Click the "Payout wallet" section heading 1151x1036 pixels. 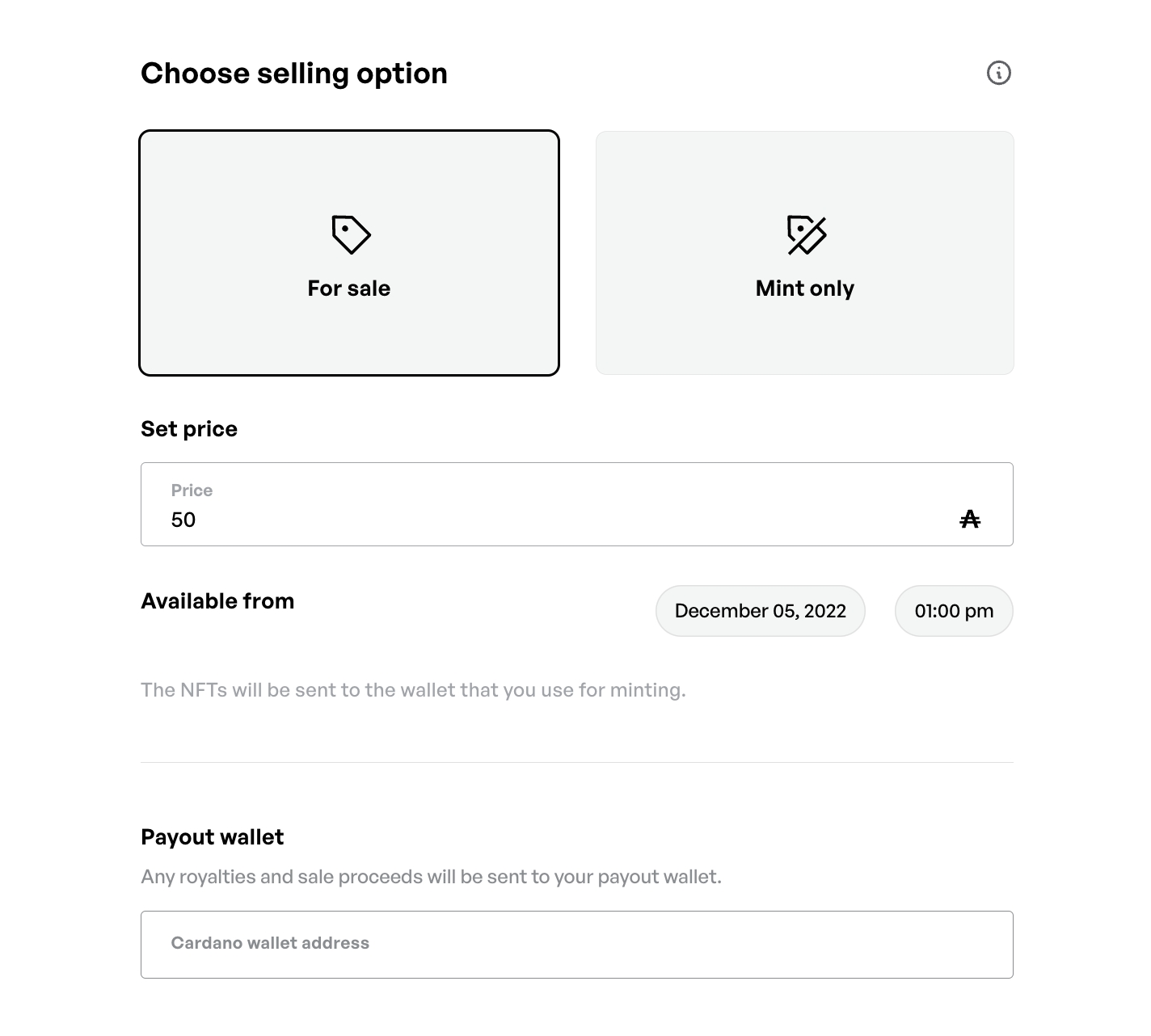pos(212,837)
